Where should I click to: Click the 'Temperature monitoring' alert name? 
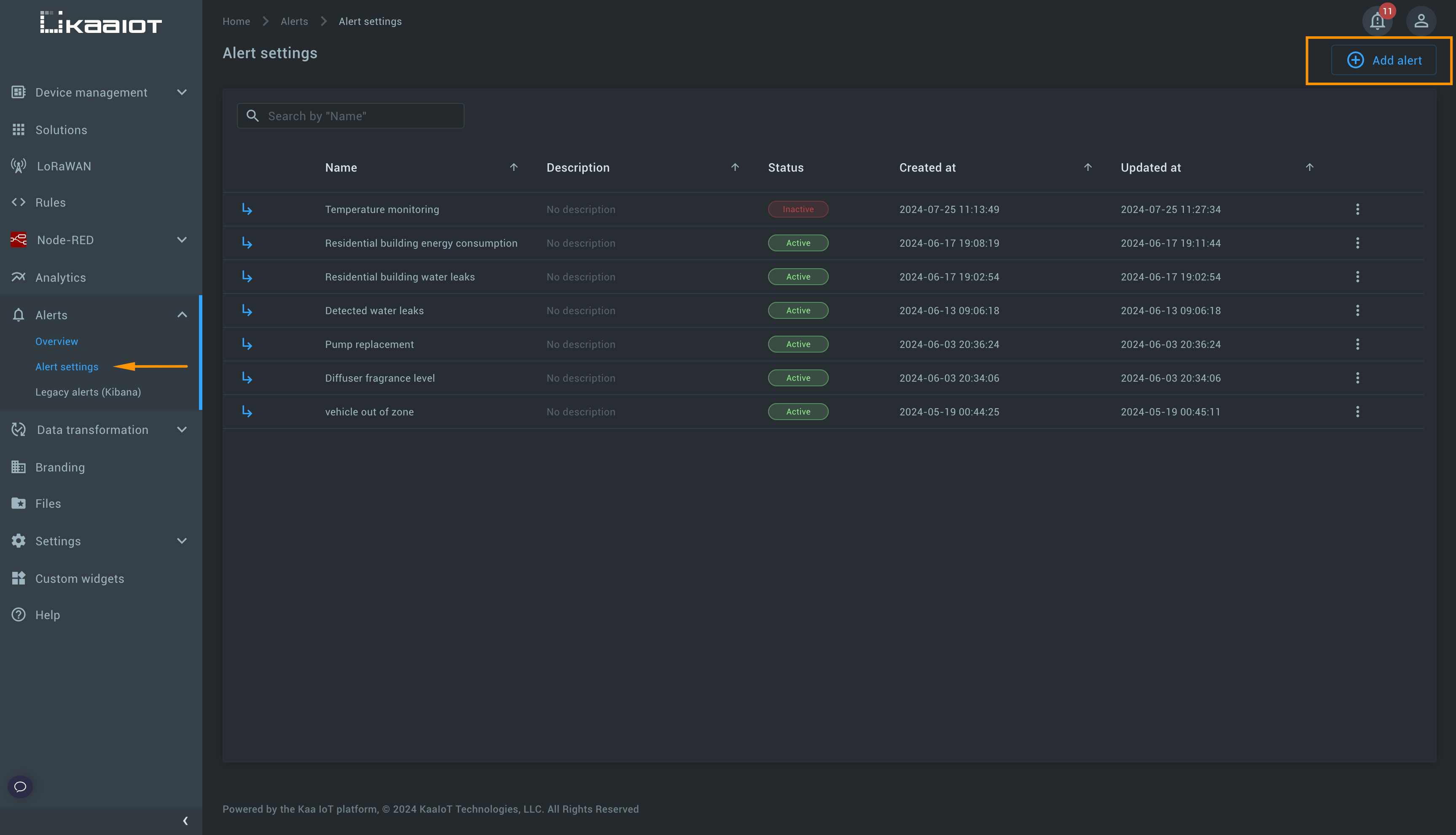pyautogui.click(x=382, y=210)
